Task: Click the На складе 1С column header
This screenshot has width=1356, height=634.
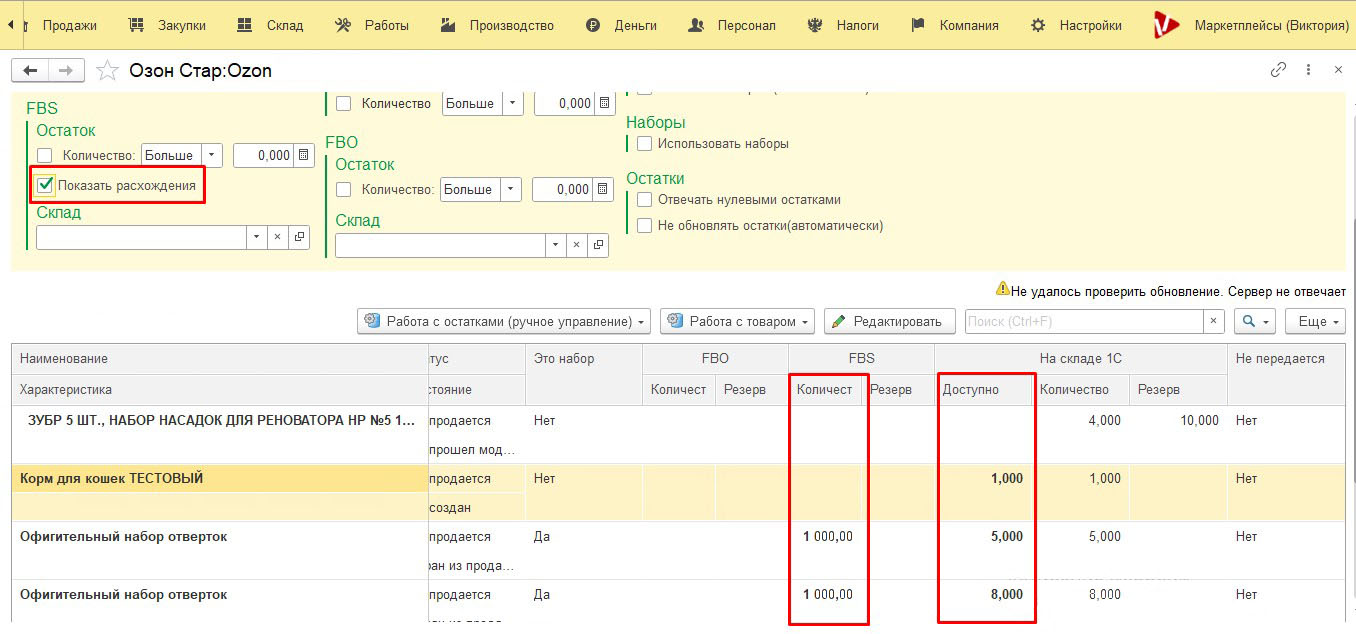Action: pyautogui.click(x=1081, y=359)
